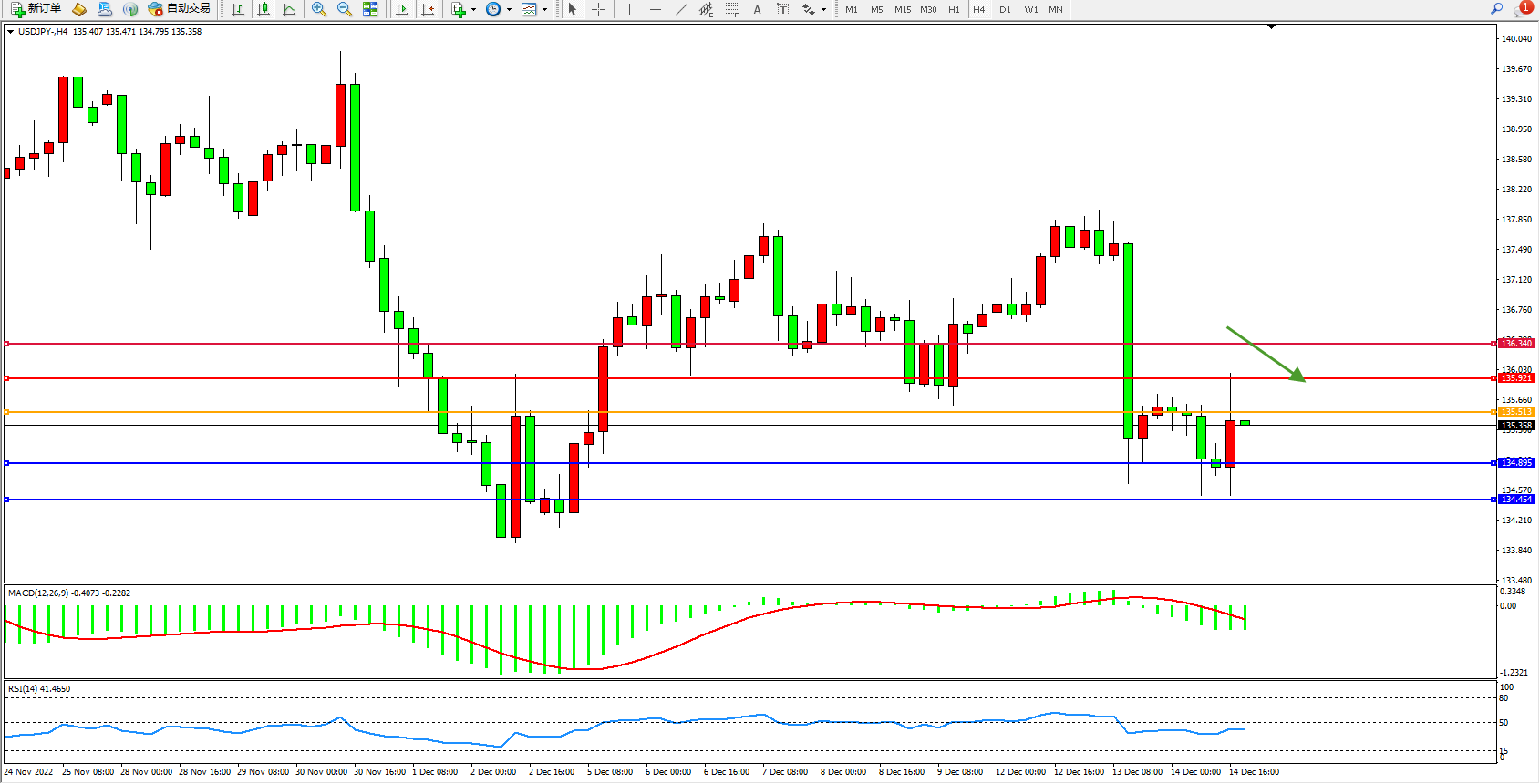Toggle chart auto scroll

click(401, 9)
